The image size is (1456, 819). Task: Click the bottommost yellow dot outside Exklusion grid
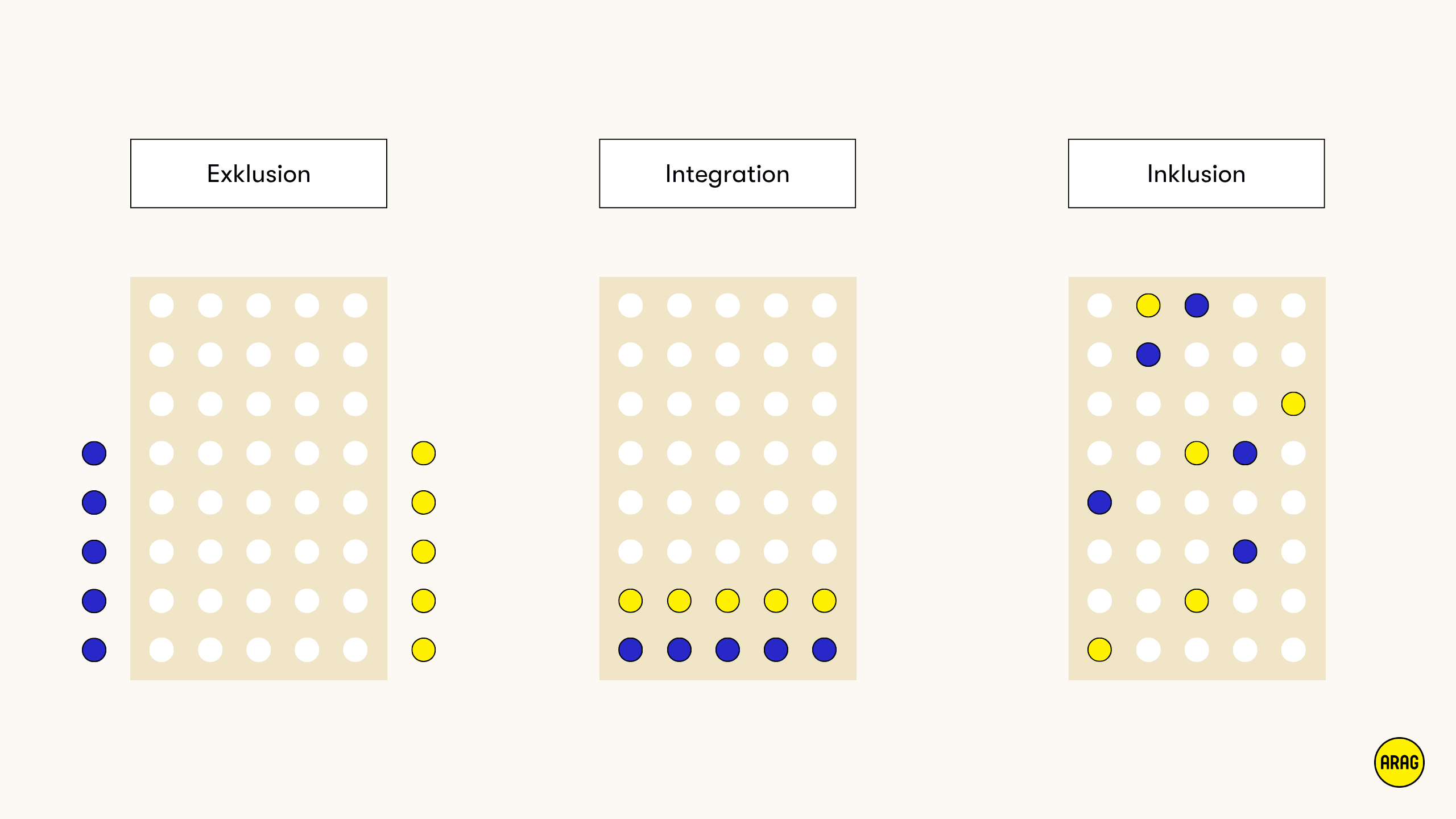424,650
